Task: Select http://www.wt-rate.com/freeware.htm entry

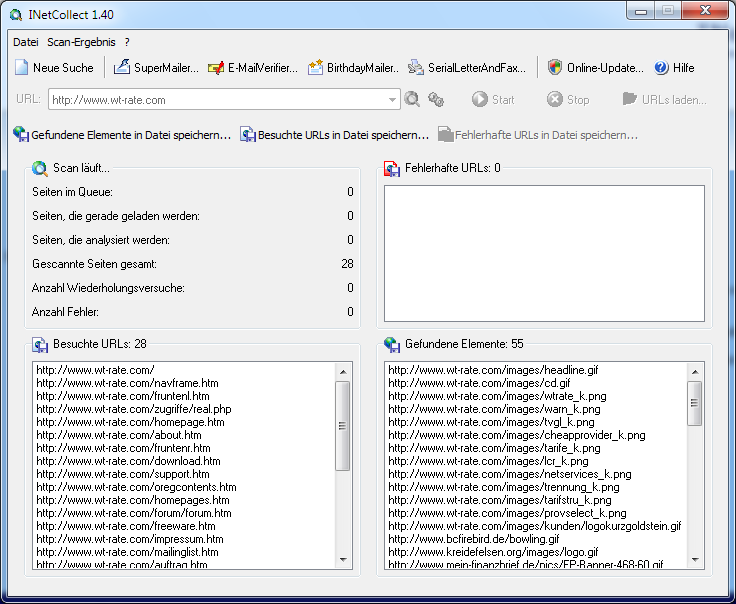Action: [x=126, y=526]
